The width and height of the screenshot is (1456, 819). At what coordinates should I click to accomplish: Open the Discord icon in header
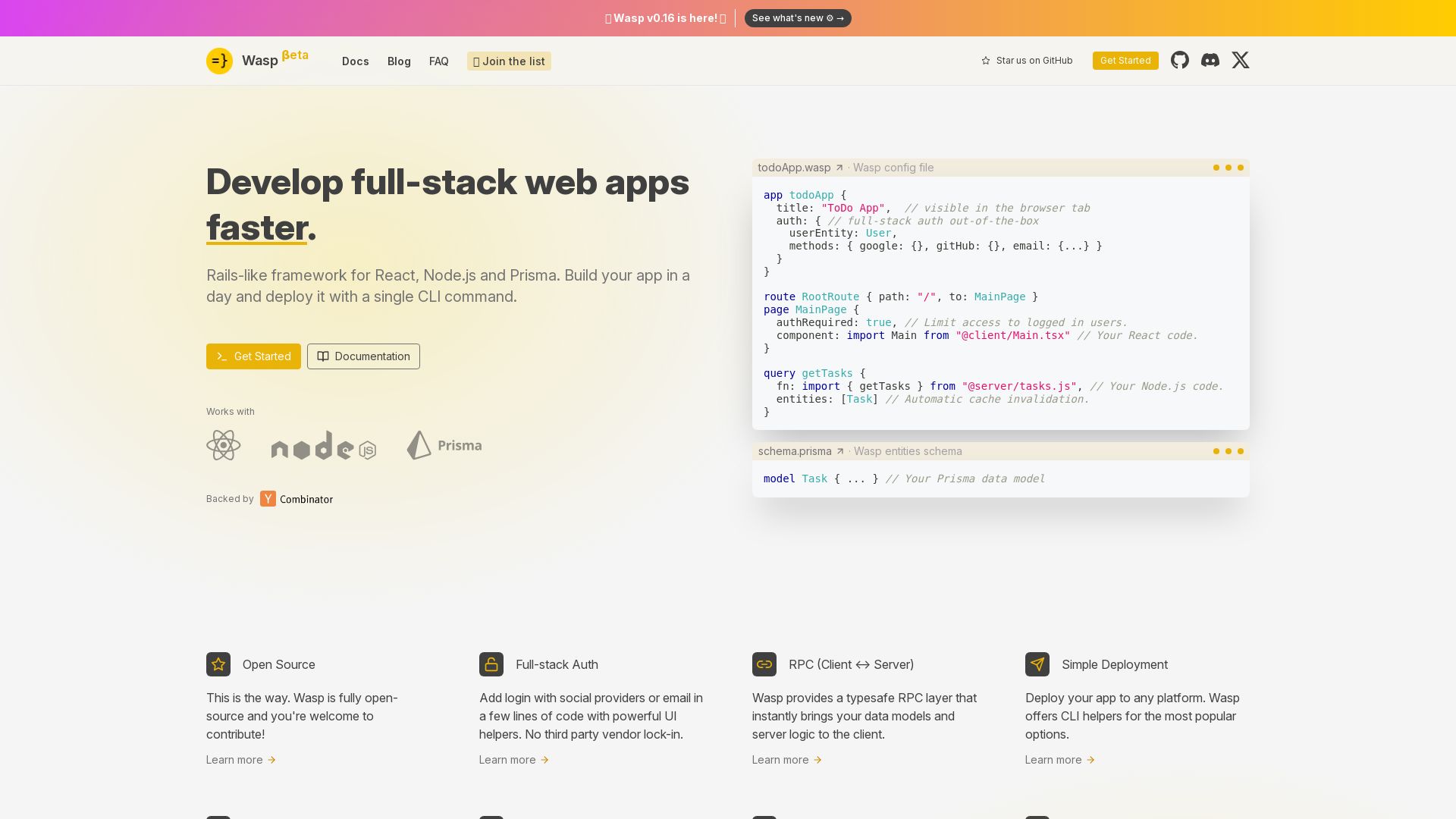point(1210,60)
